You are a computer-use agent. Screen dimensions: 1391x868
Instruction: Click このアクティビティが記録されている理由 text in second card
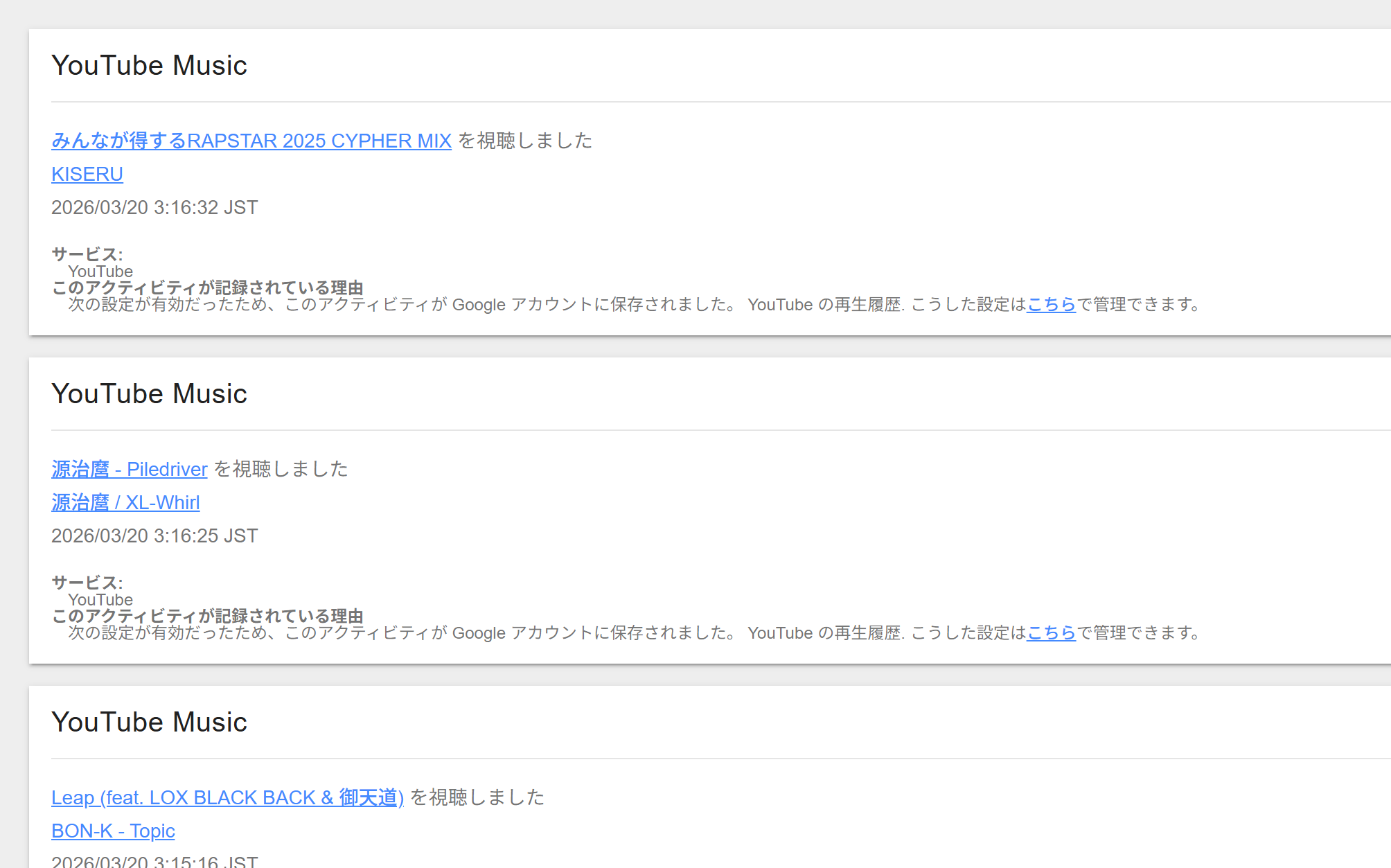[x=209, y=616]
